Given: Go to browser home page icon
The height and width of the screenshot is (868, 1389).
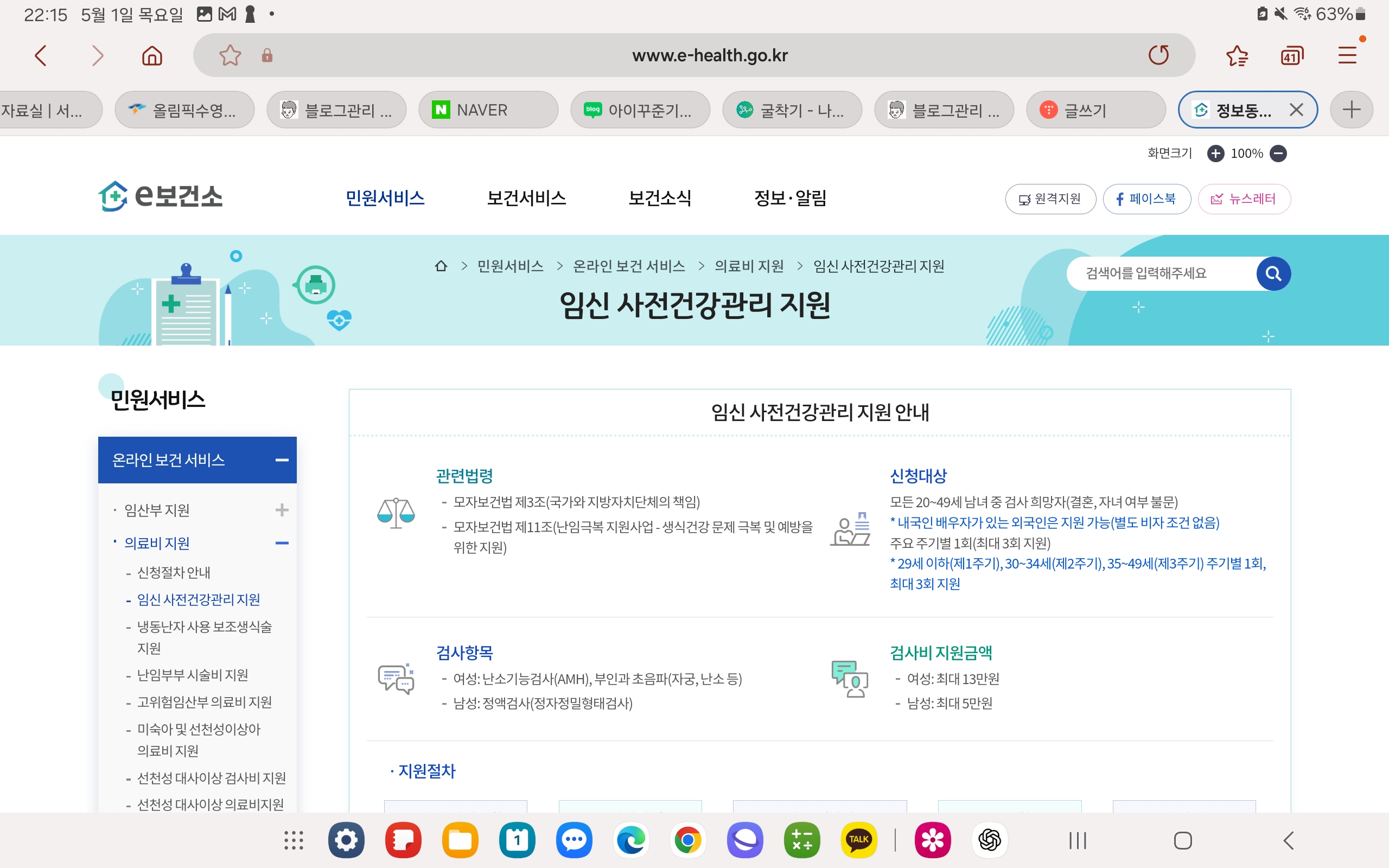Looking at the screenshot, I should (152, 56).
